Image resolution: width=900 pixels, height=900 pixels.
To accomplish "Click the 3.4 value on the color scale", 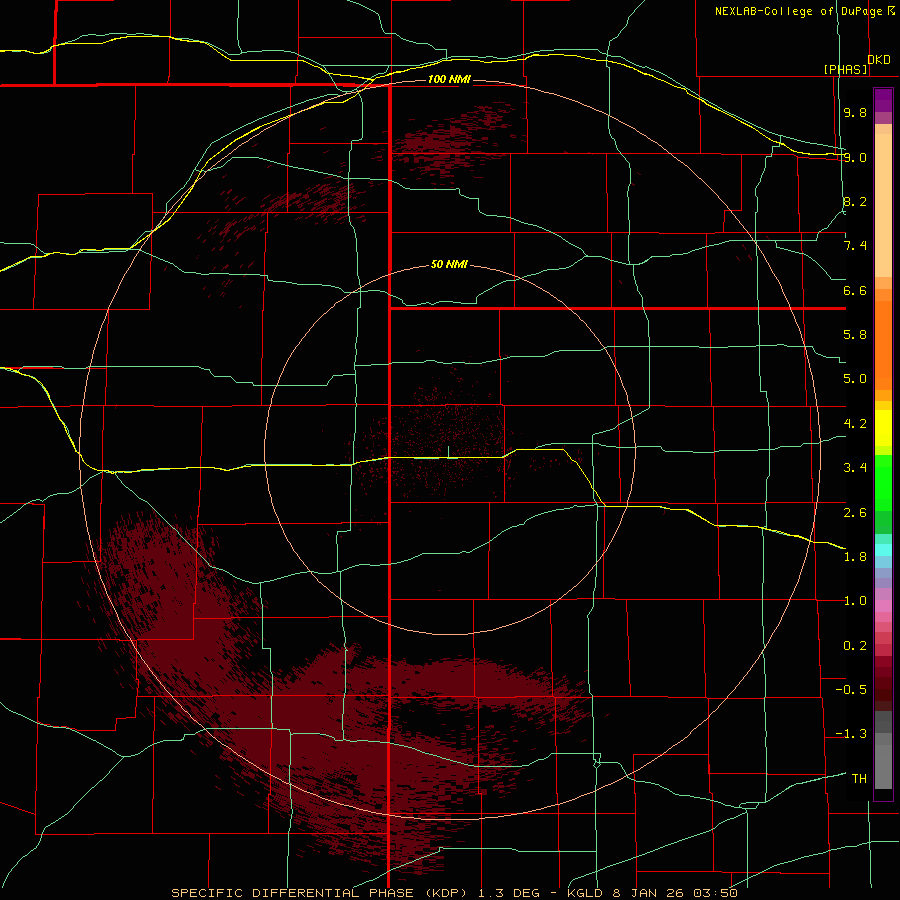I will pyautogui.click(x=855, y=468).
